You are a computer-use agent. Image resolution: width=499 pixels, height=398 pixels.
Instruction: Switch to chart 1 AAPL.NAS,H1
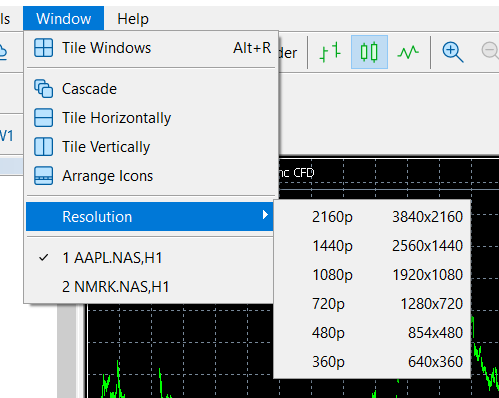150,258
